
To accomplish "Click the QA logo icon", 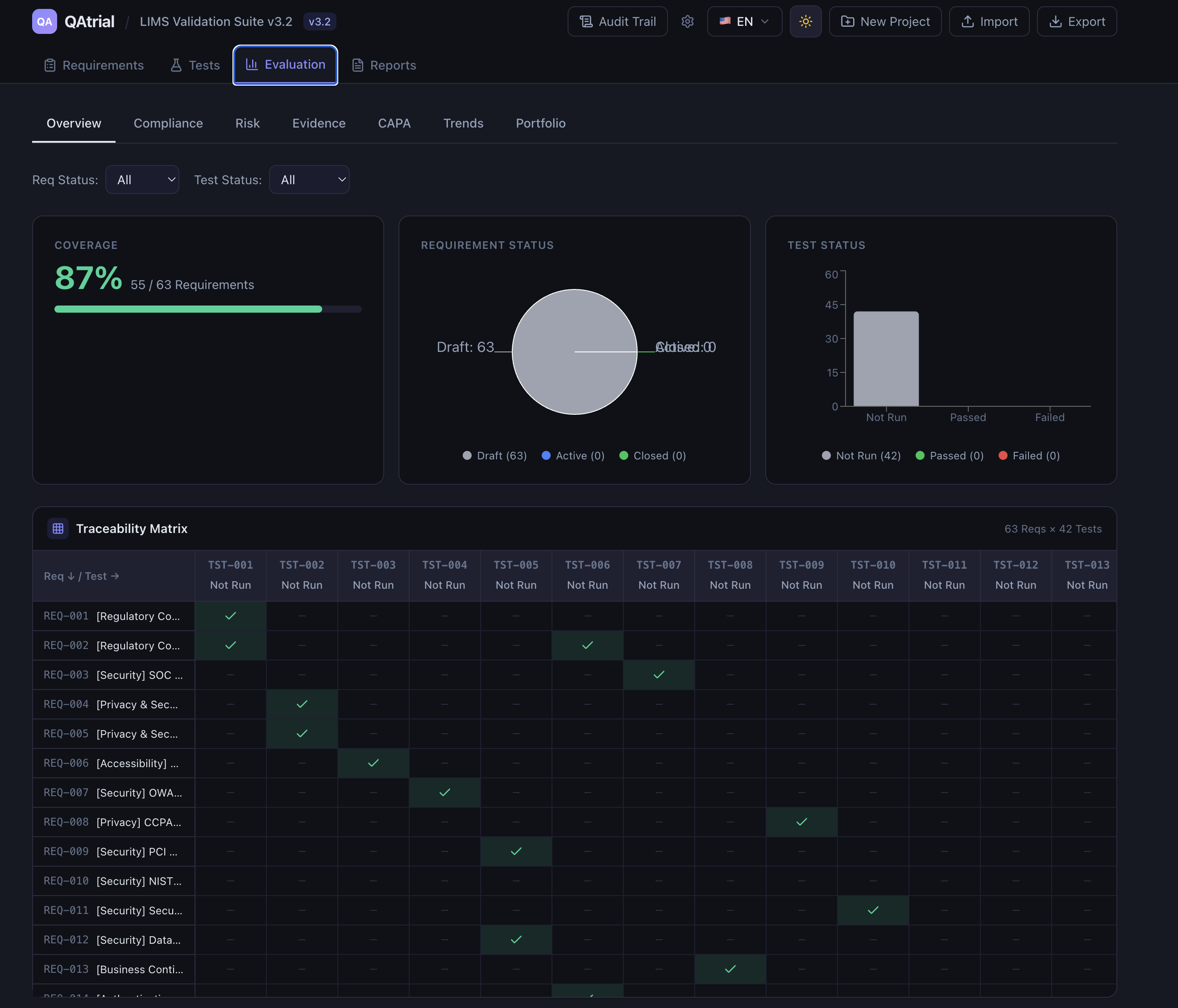I will [x=44, y=21].
